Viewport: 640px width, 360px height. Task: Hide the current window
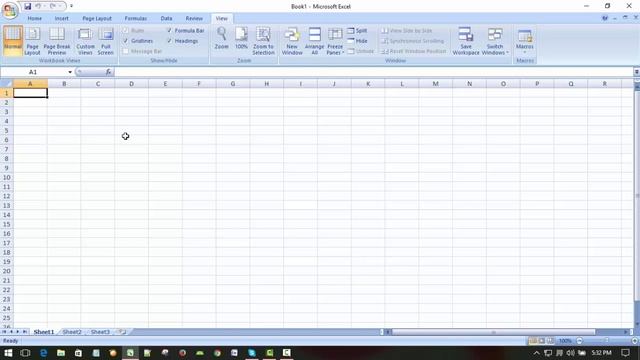[358, 41]
